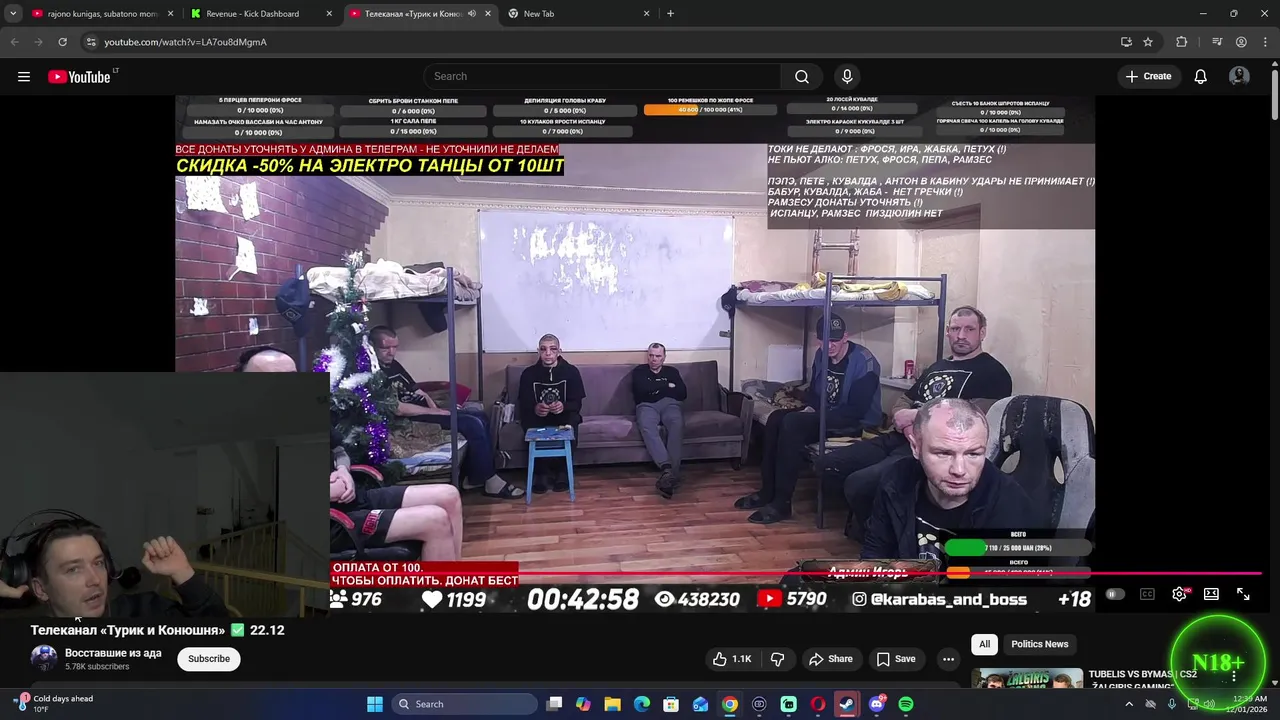Image resolution: width=1280 pixels, height=720 pixels.
Task: Start voice search with the microphone
Action: [x=847, y=77]
